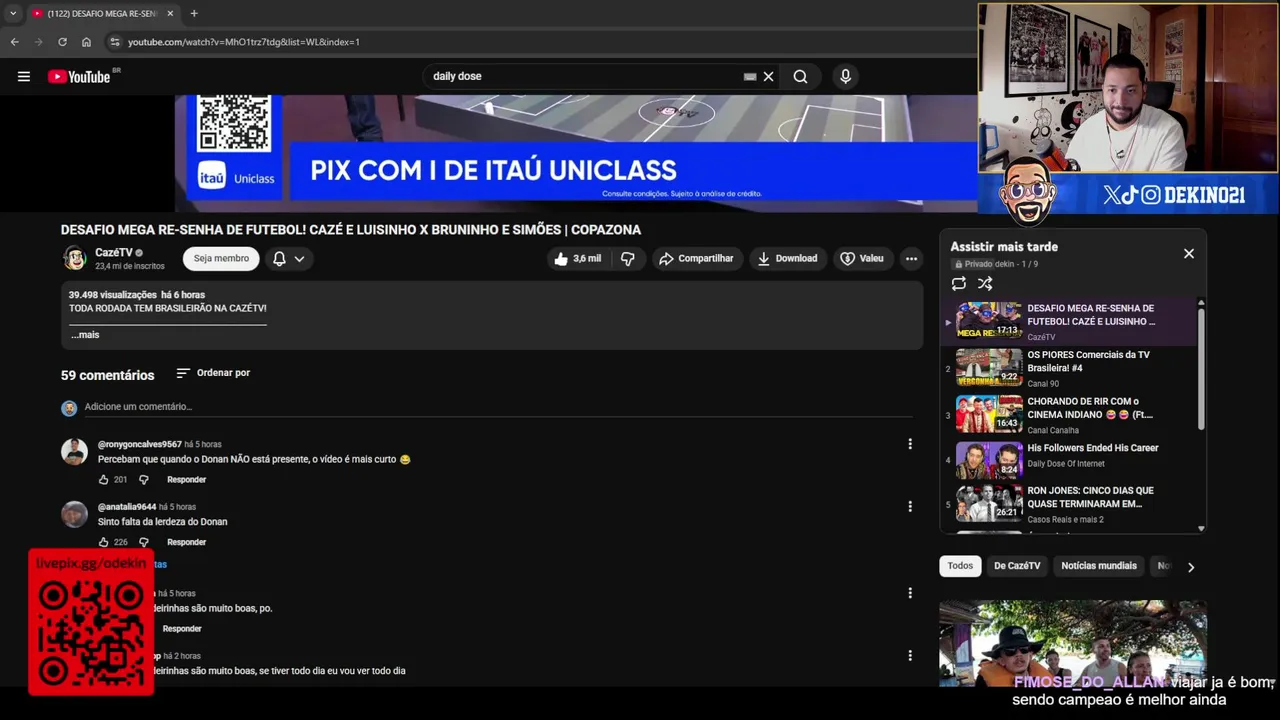This screenshot has width=1280, height=720.
Task: Open options menu for @ronygoncalves9567 comment
Action: pos(910,444)
